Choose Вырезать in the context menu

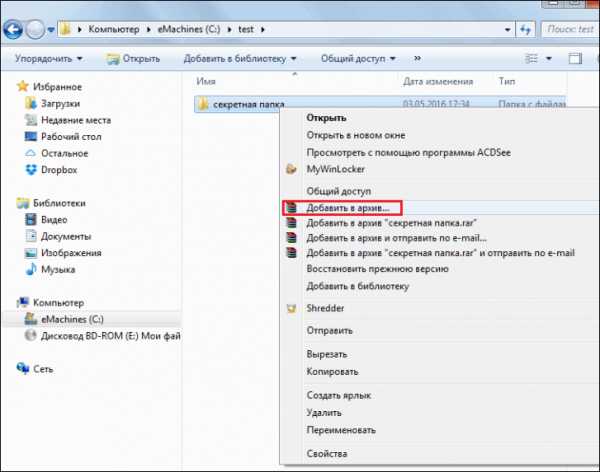point(326,354)
